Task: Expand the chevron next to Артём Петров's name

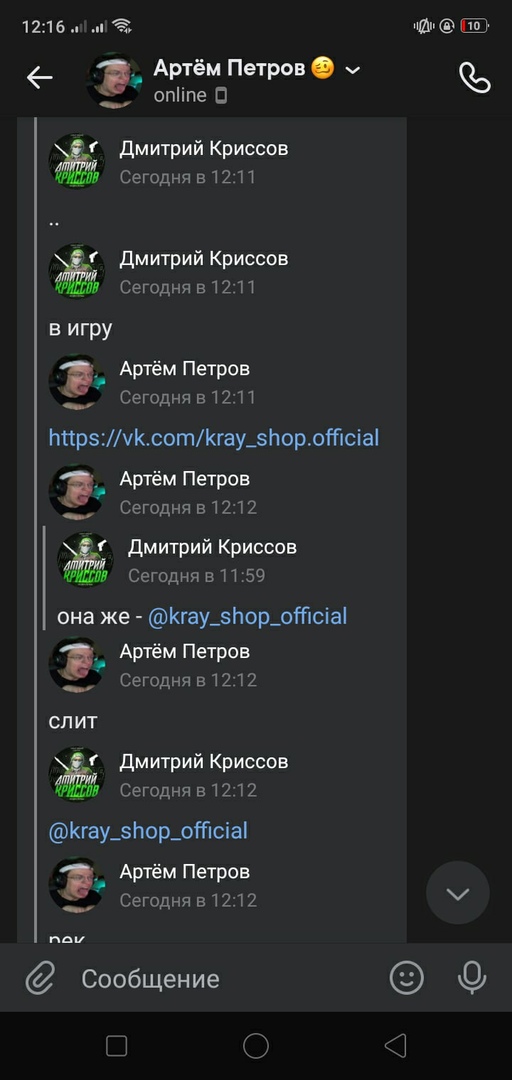Action: click(353, 70)
